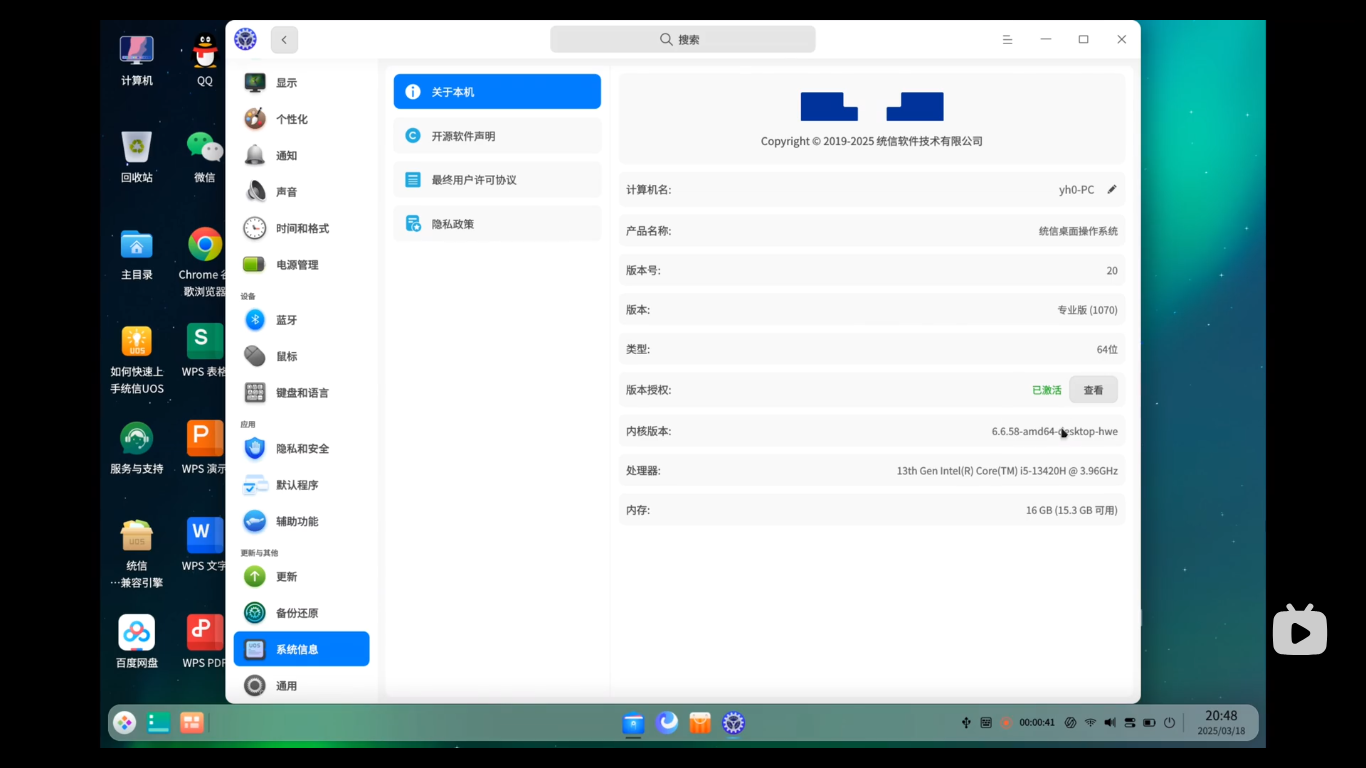Click the Wi-Fi icon in system tray

[1090, 722]
